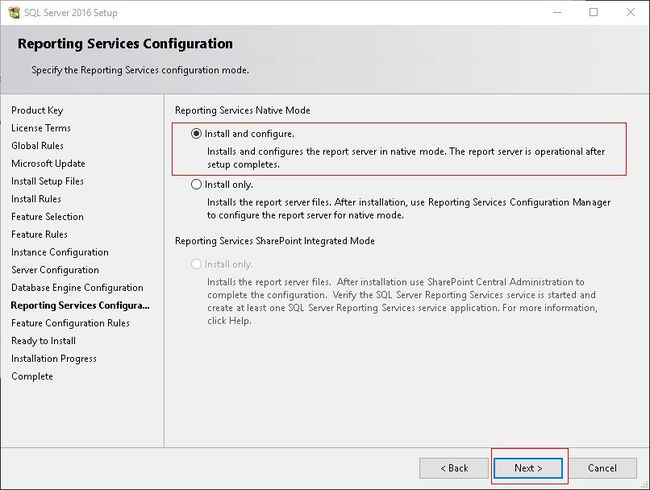Open Ready to Install step
Screen dimensions: 650x490
click(44, 341)
